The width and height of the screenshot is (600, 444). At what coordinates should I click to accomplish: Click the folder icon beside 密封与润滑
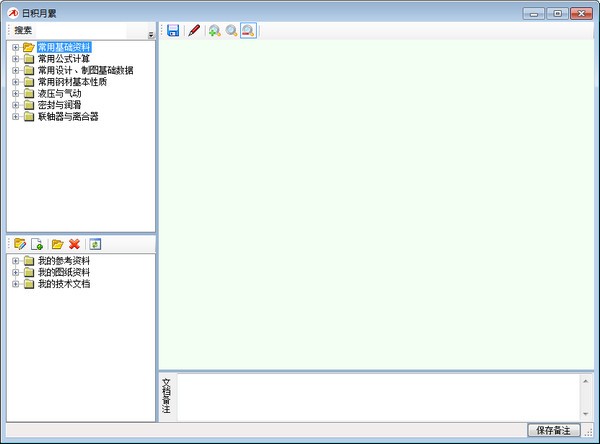pos(29,105)
